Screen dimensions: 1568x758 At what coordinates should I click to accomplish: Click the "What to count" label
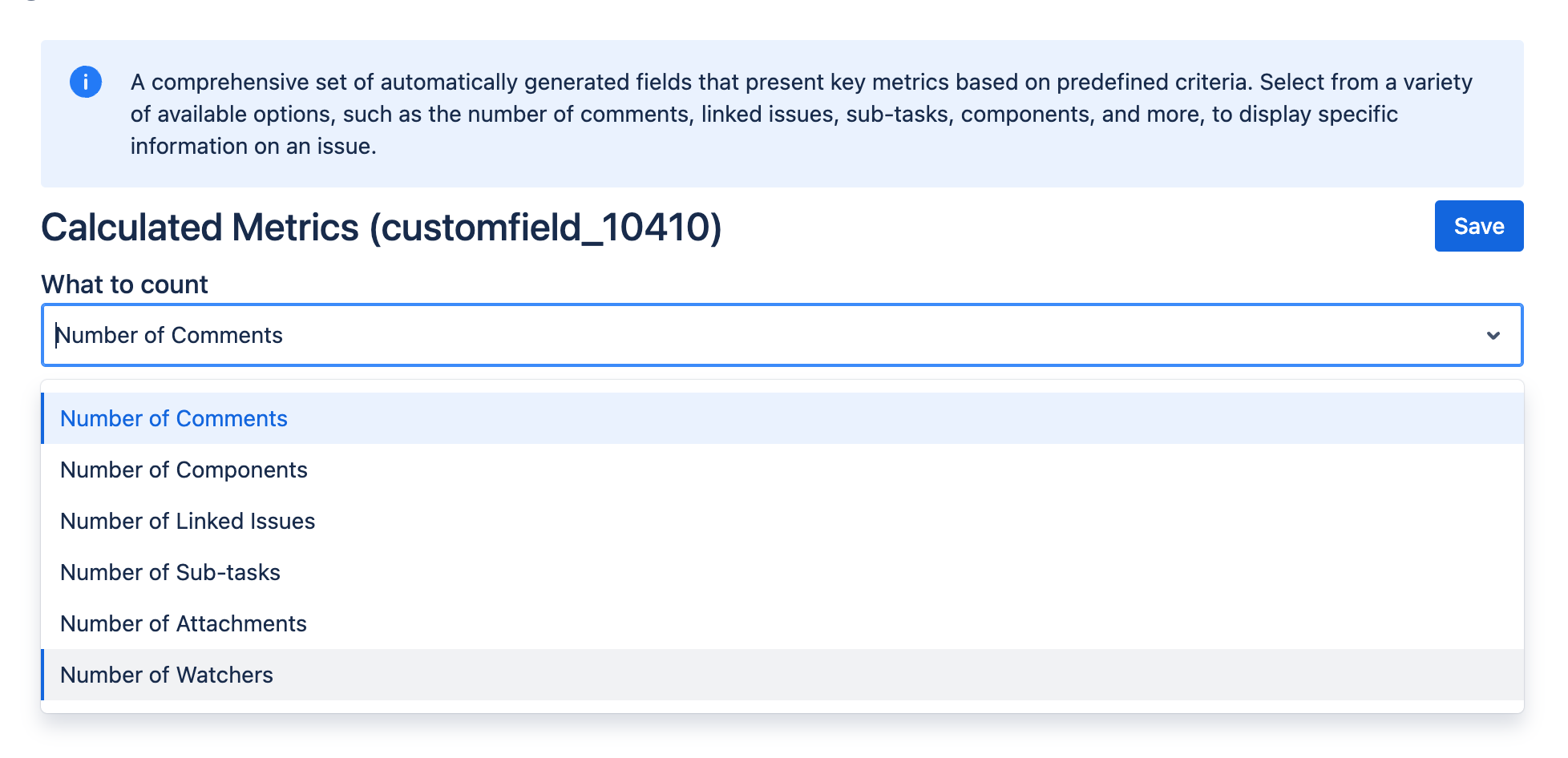coord(124,284)
